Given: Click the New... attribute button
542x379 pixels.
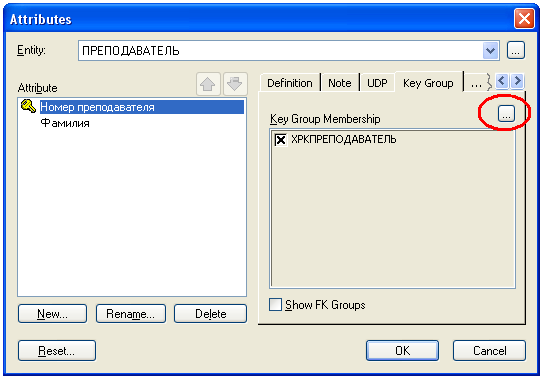Looking at the screenshot, I should (52, 313).
